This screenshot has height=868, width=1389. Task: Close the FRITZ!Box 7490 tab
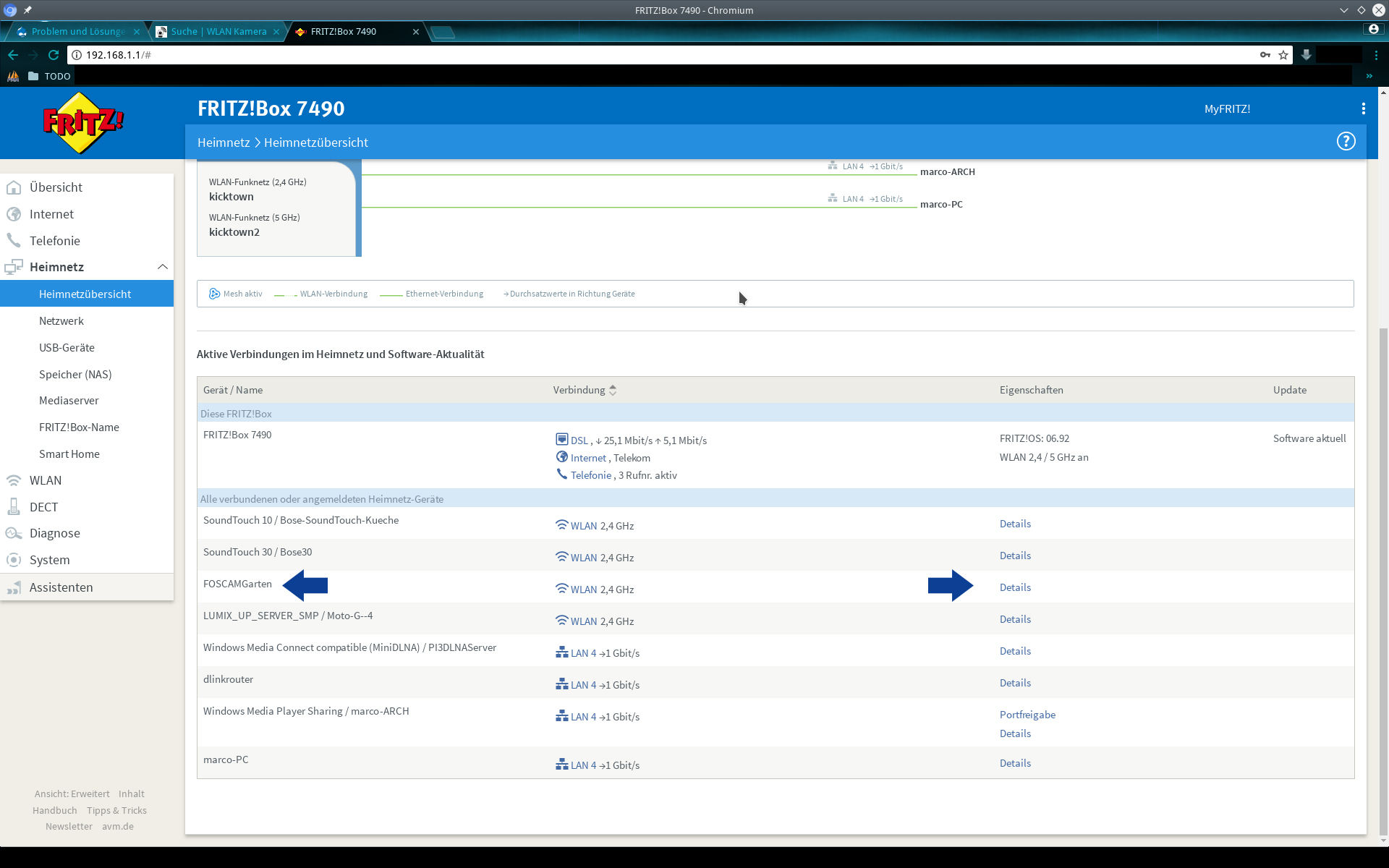coord(416,32)
